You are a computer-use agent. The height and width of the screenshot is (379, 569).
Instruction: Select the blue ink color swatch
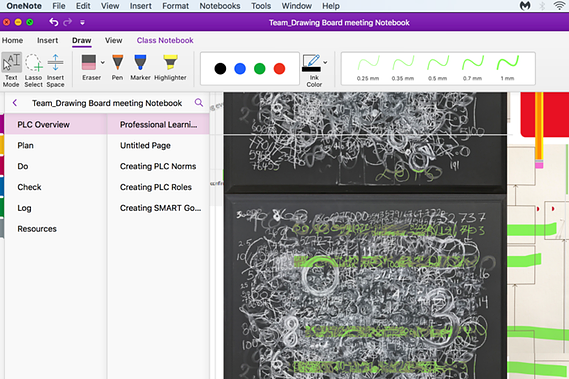(x=240, y=68)
